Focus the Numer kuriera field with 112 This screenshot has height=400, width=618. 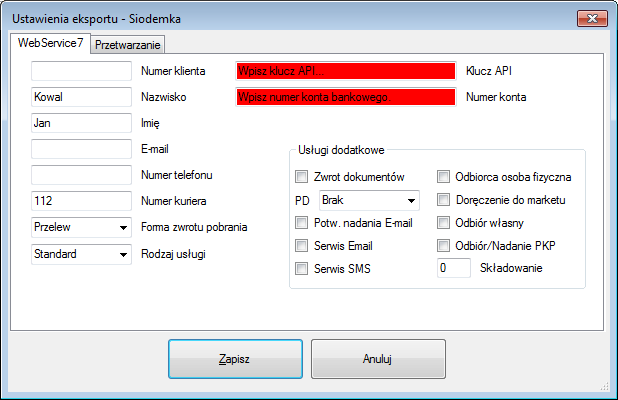click(x=81, y=201)
